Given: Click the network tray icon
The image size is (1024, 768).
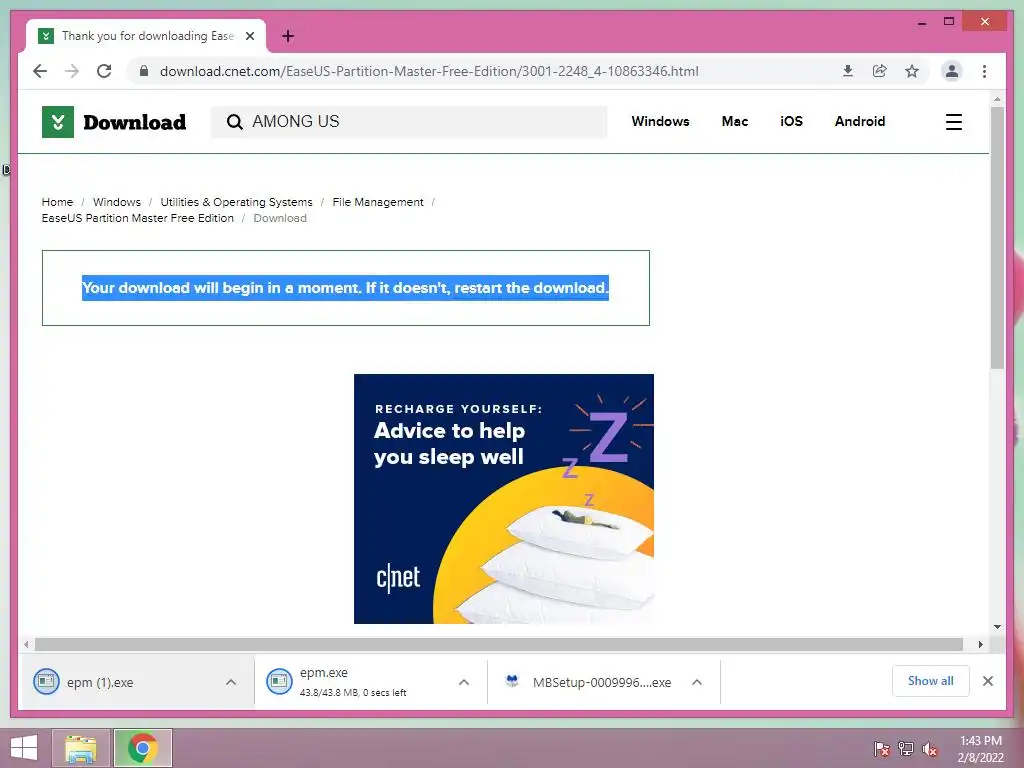Looking at the screenshot, I should point(906,749).
